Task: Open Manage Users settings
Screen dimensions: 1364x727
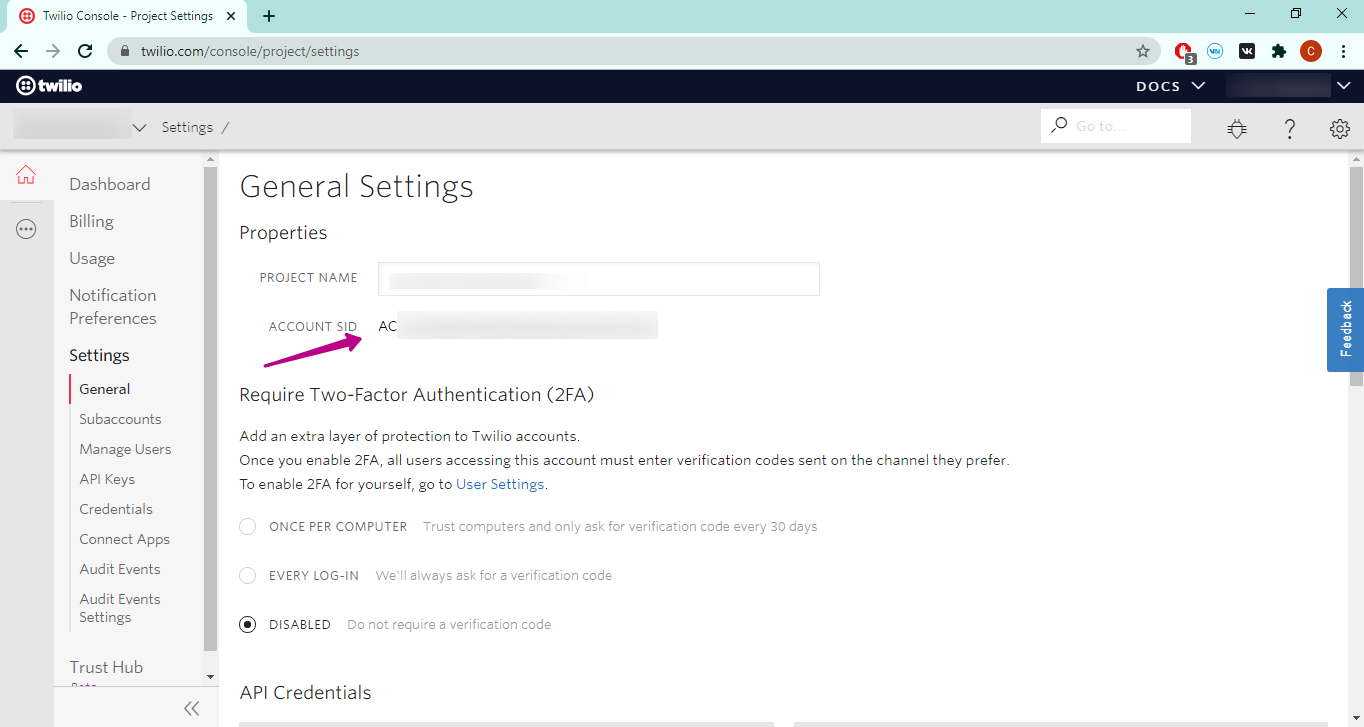Action: (125, 449)
